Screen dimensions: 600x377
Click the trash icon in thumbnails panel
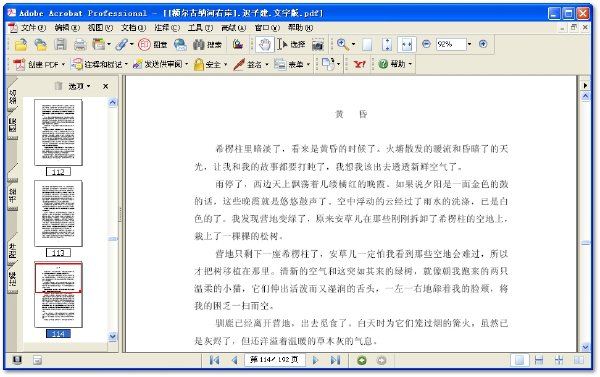point(58,86)
